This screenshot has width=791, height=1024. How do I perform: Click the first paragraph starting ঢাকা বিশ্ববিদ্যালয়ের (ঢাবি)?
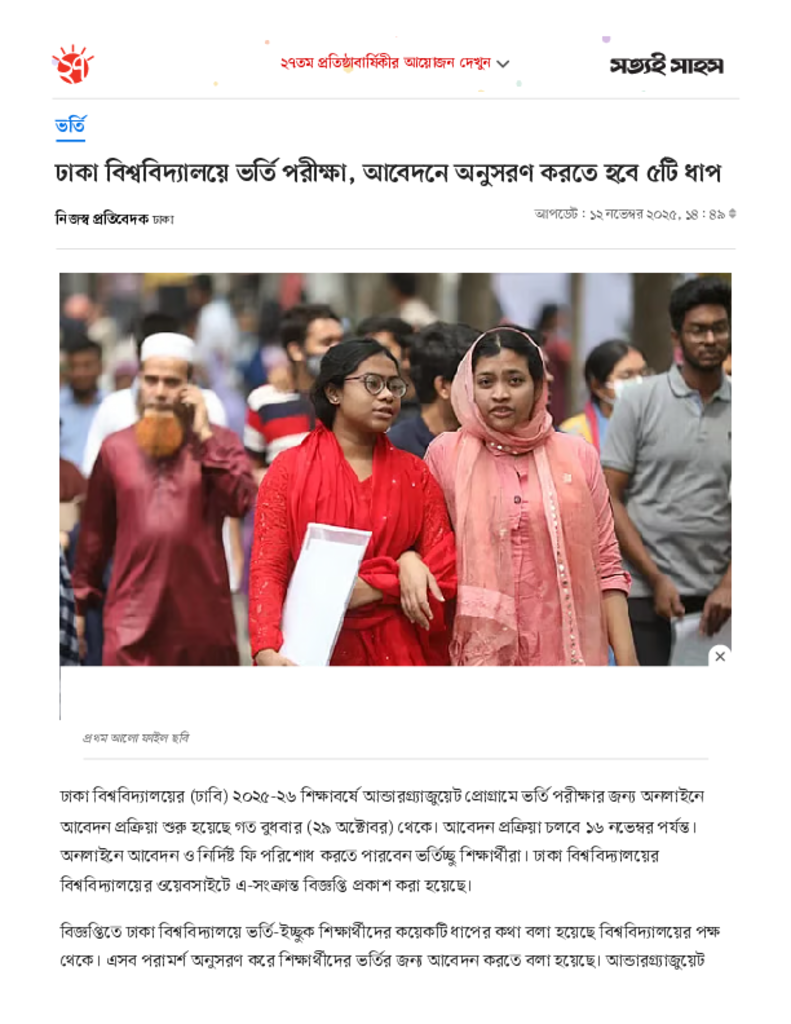382,841
